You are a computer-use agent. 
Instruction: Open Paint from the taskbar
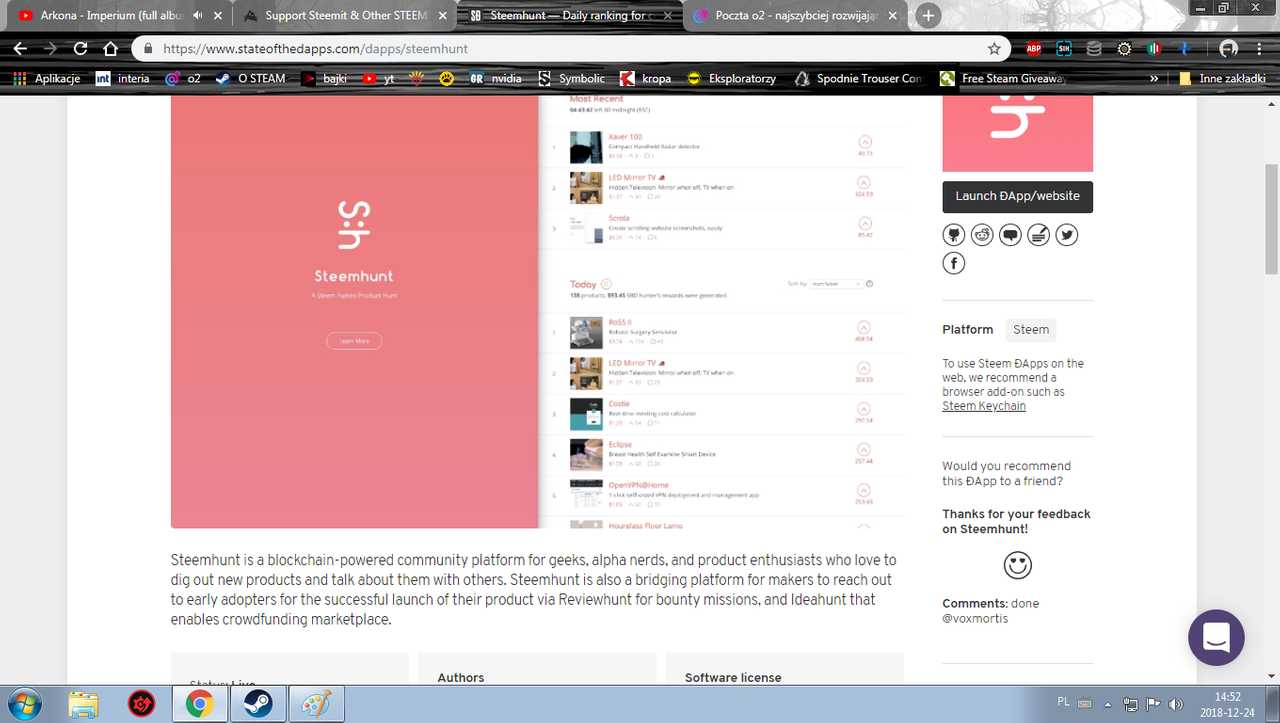pos(315,705)
